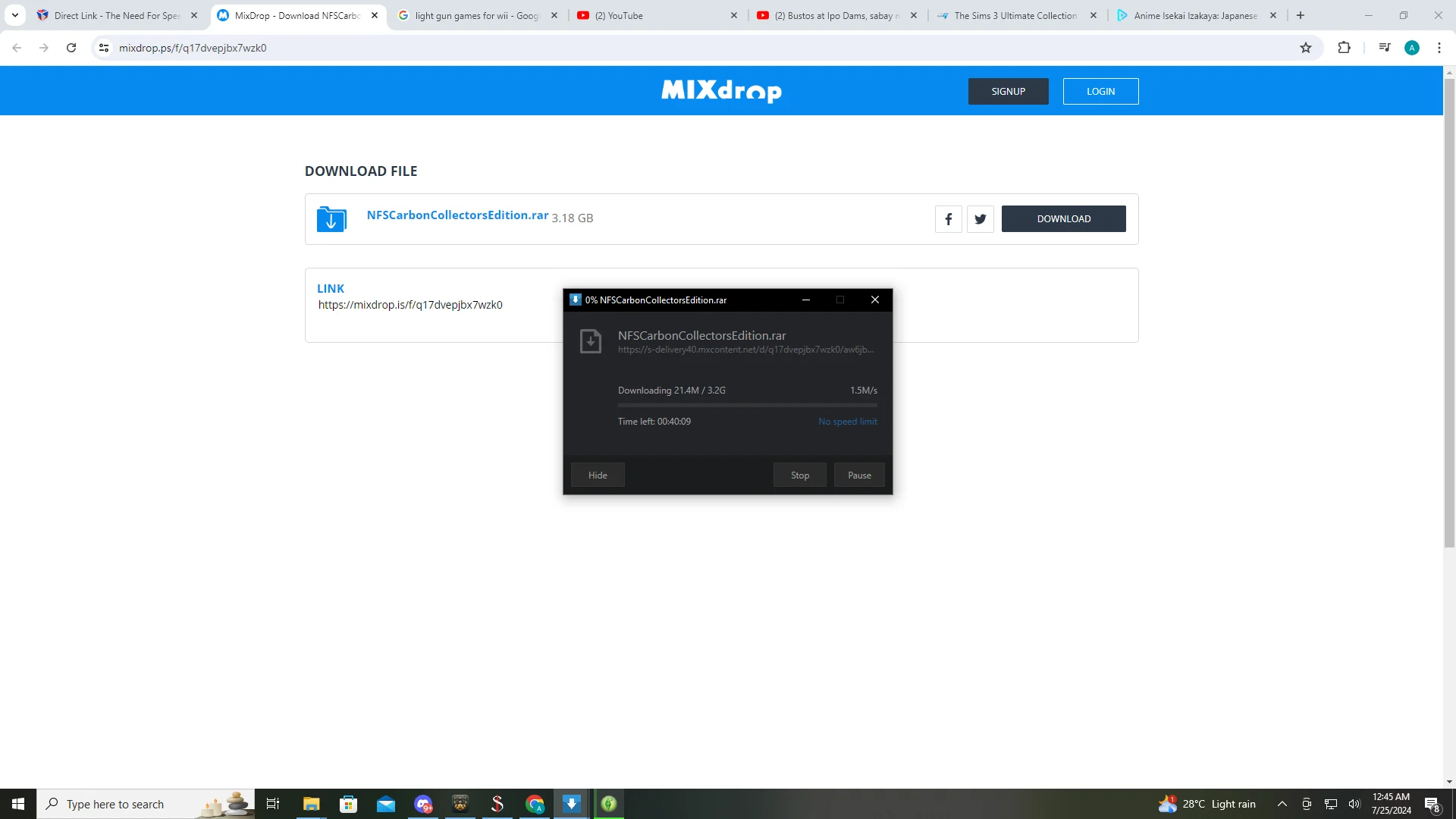Viewport: 1456px width, 819px height.
Task: Switch to the Anime Isekai Izakaya tab
Action: 1196,15
